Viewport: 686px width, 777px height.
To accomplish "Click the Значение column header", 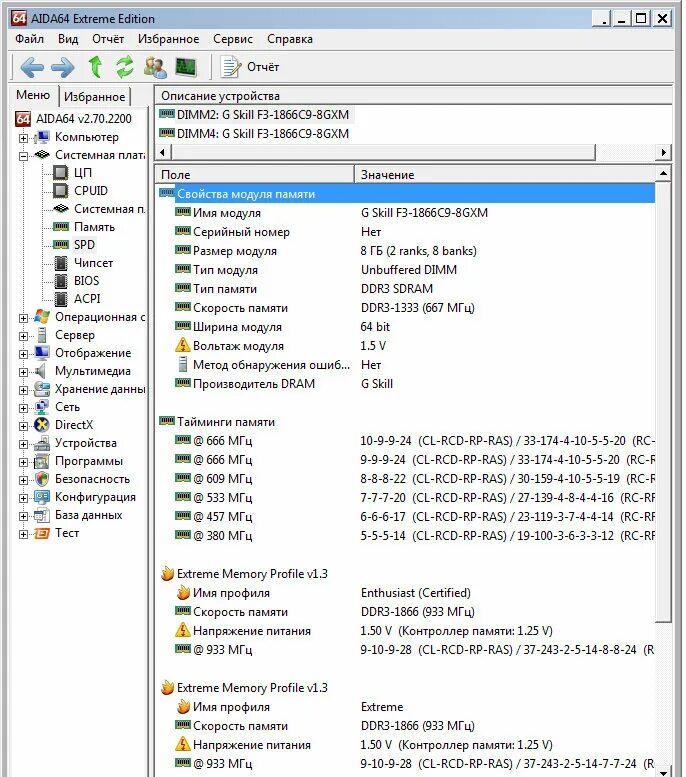I will click(x=505, y=174).
